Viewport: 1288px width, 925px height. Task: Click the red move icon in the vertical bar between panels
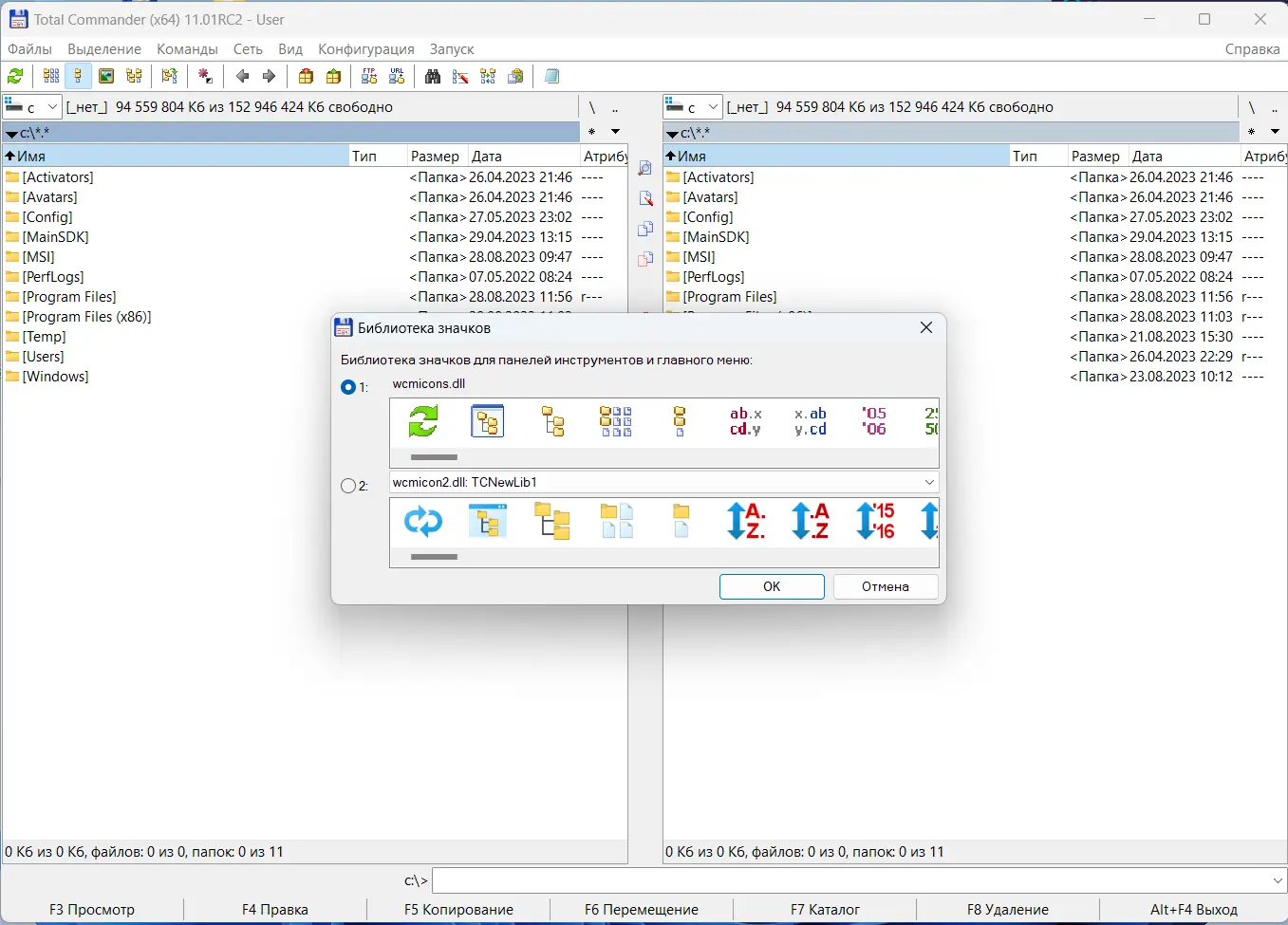coord(645,259)
